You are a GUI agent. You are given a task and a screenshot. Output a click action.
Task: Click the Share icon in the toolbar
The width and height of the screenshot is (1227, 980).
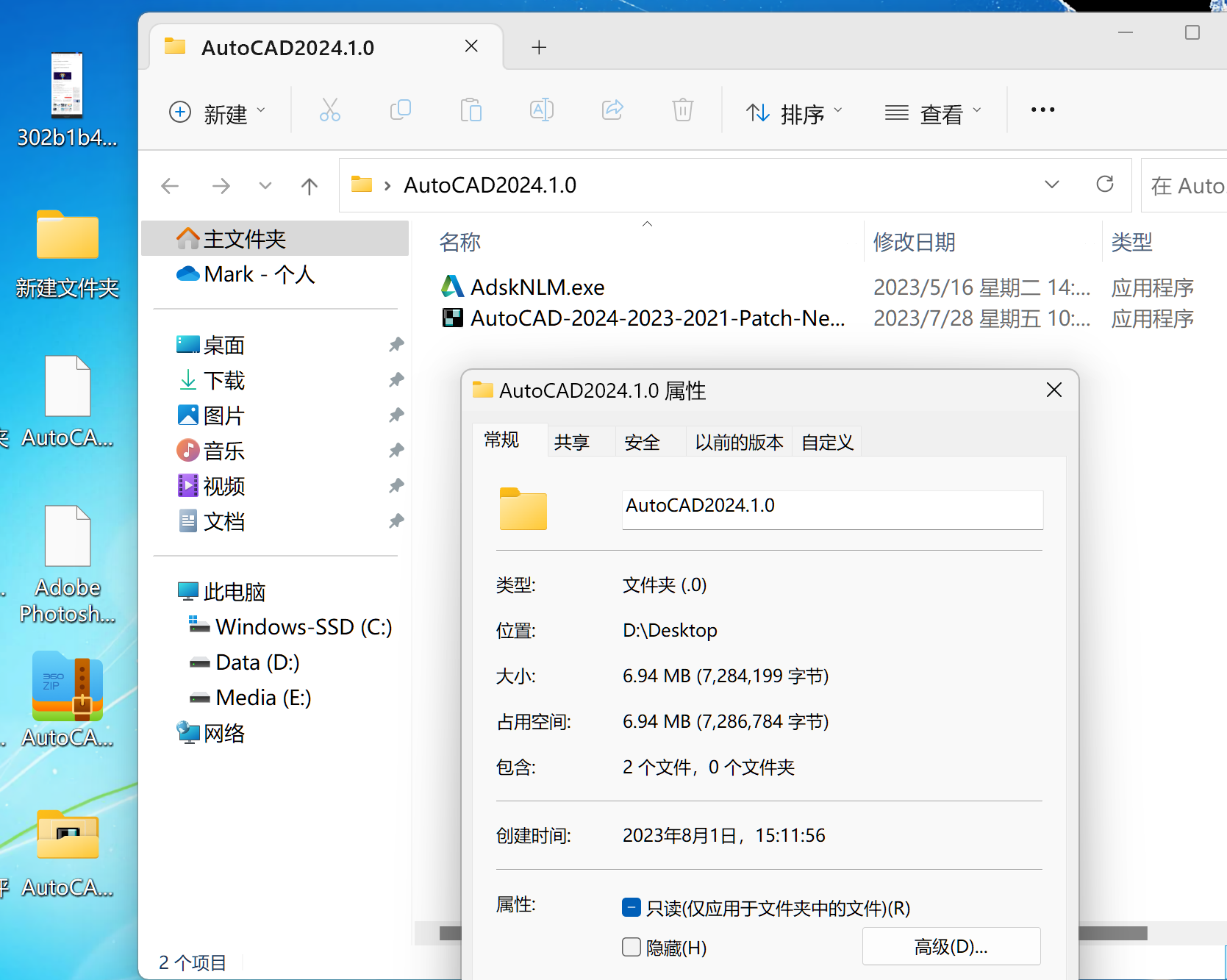coord(612,110)
